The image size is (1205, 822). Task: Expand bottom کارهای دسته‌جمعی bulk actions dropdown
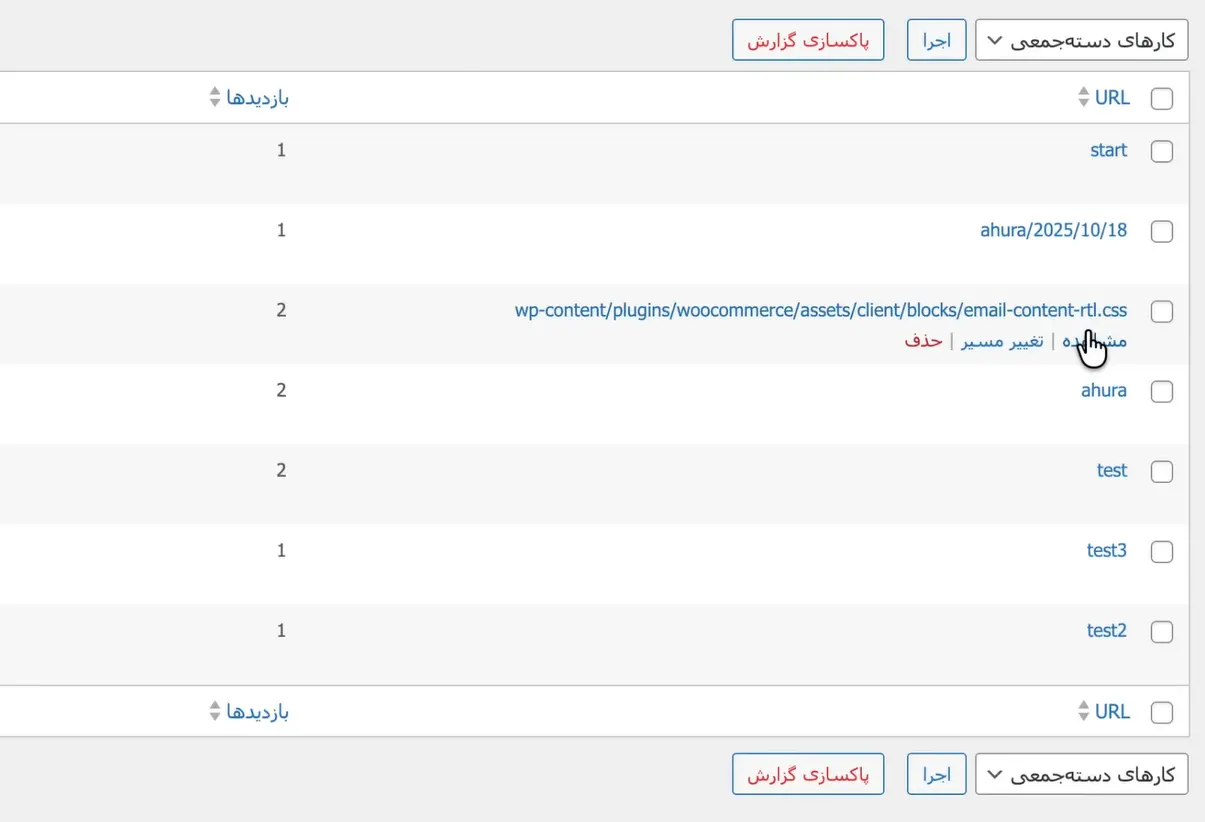1081,775
